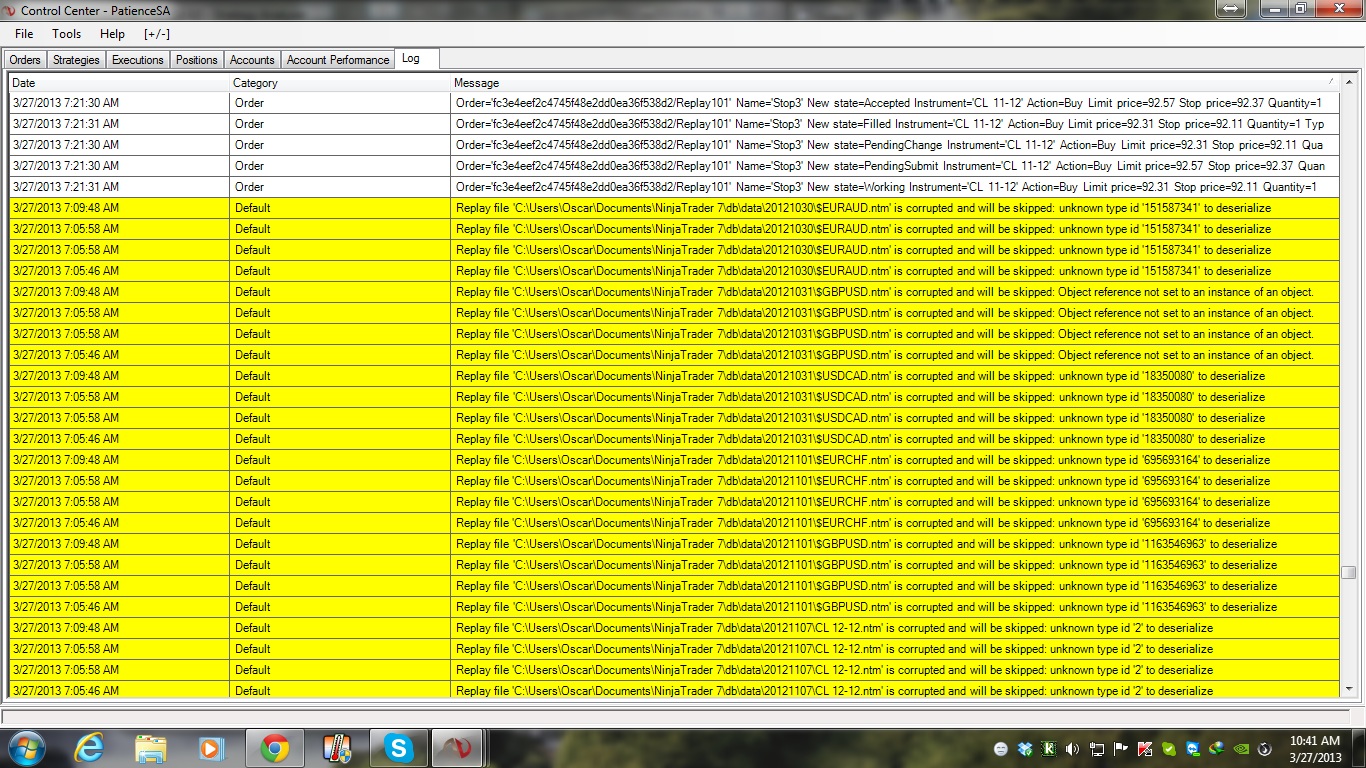Click the double-arrow button in the title bar
Image resolution: width=1366 pixels, height=768 pixels.
tap(1230, 9)
